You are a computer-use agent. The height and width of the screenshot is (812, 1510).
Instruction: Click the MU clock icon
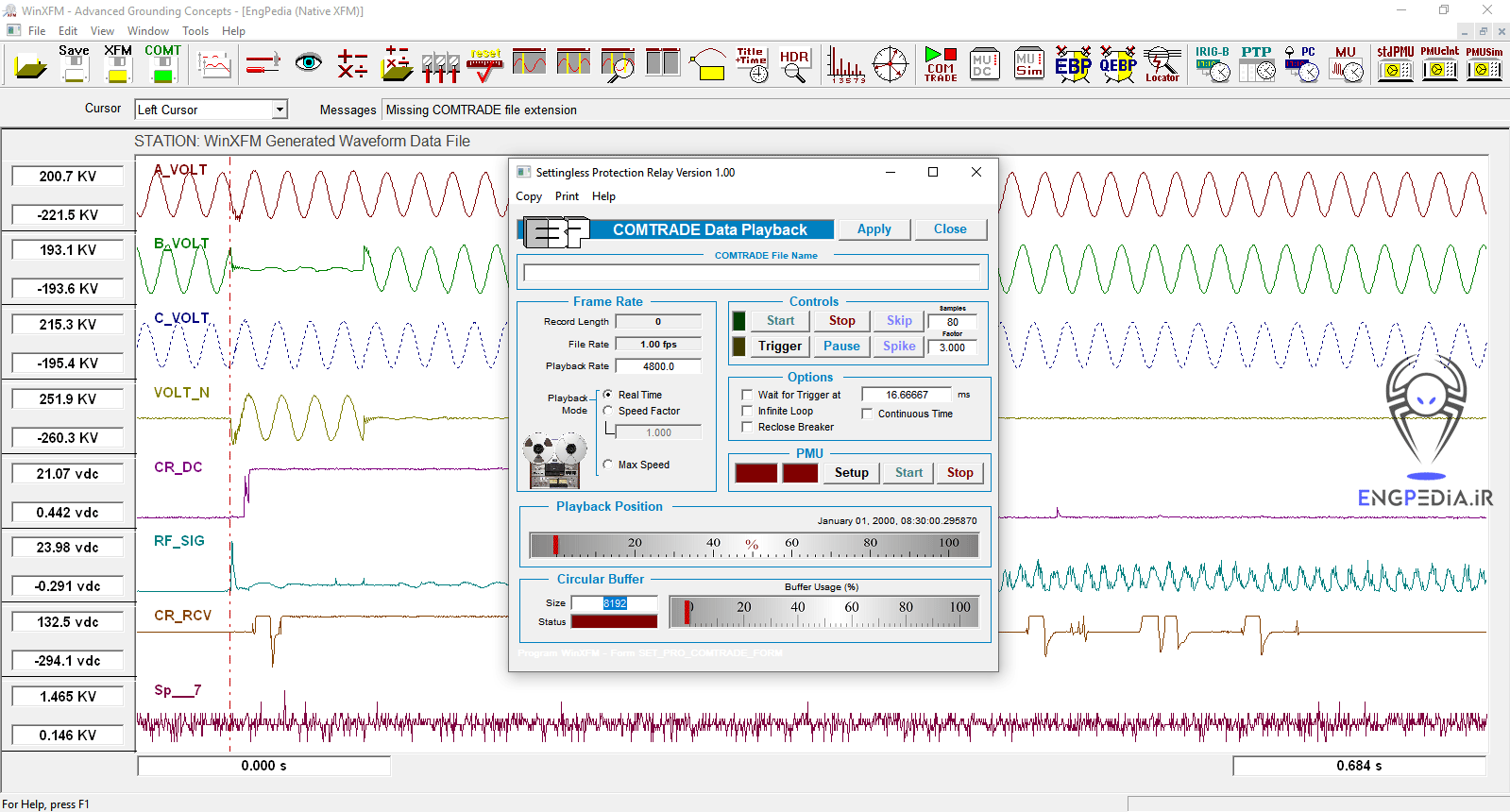click(x=1346, y=64)
